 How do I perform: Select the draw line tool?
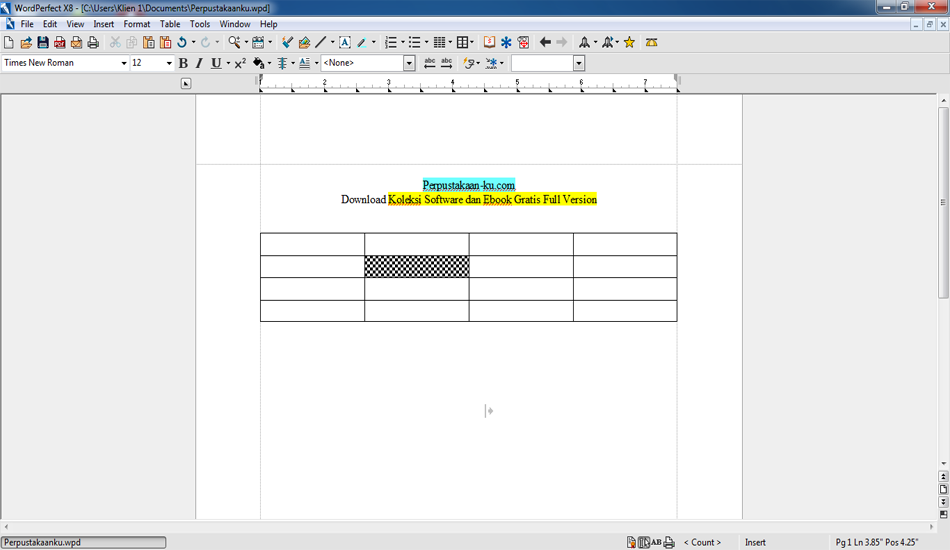(321, 42)
